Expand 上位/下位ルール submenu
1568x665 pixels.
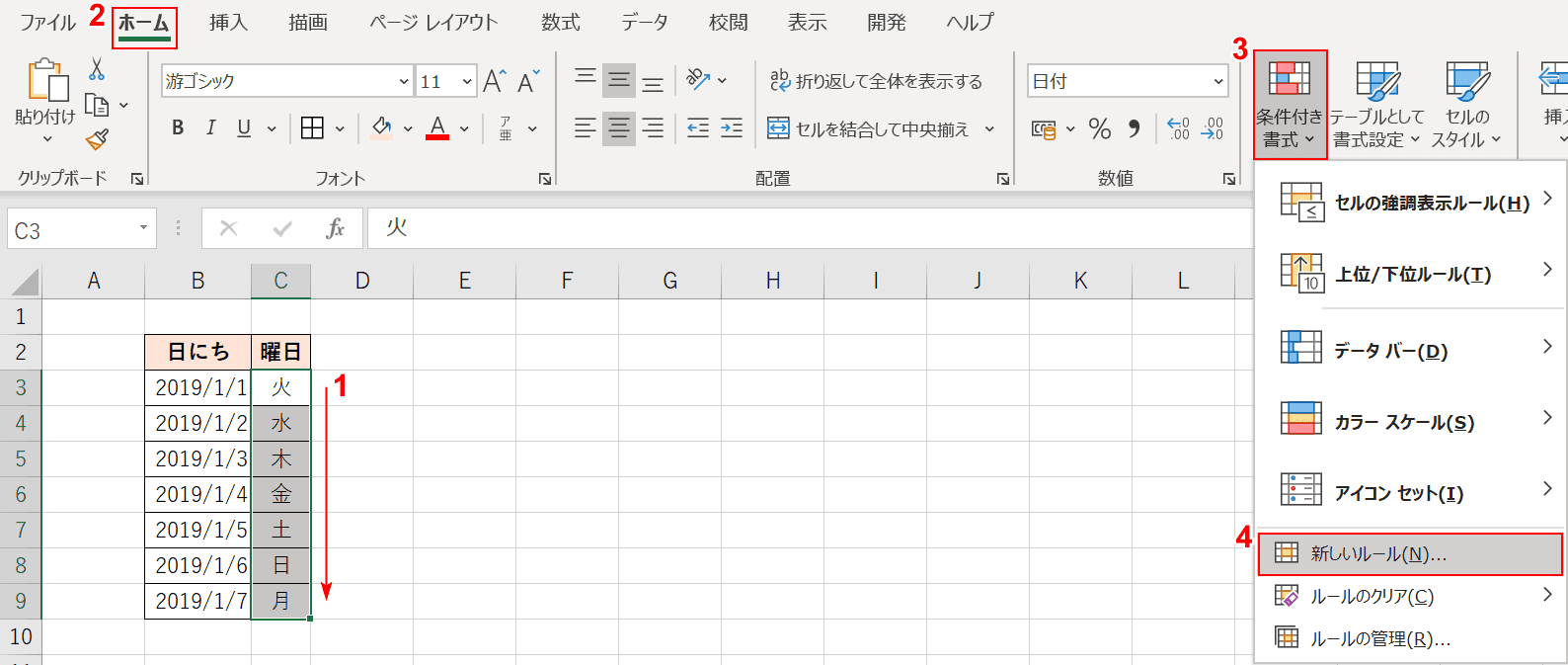pos(1412,274)
